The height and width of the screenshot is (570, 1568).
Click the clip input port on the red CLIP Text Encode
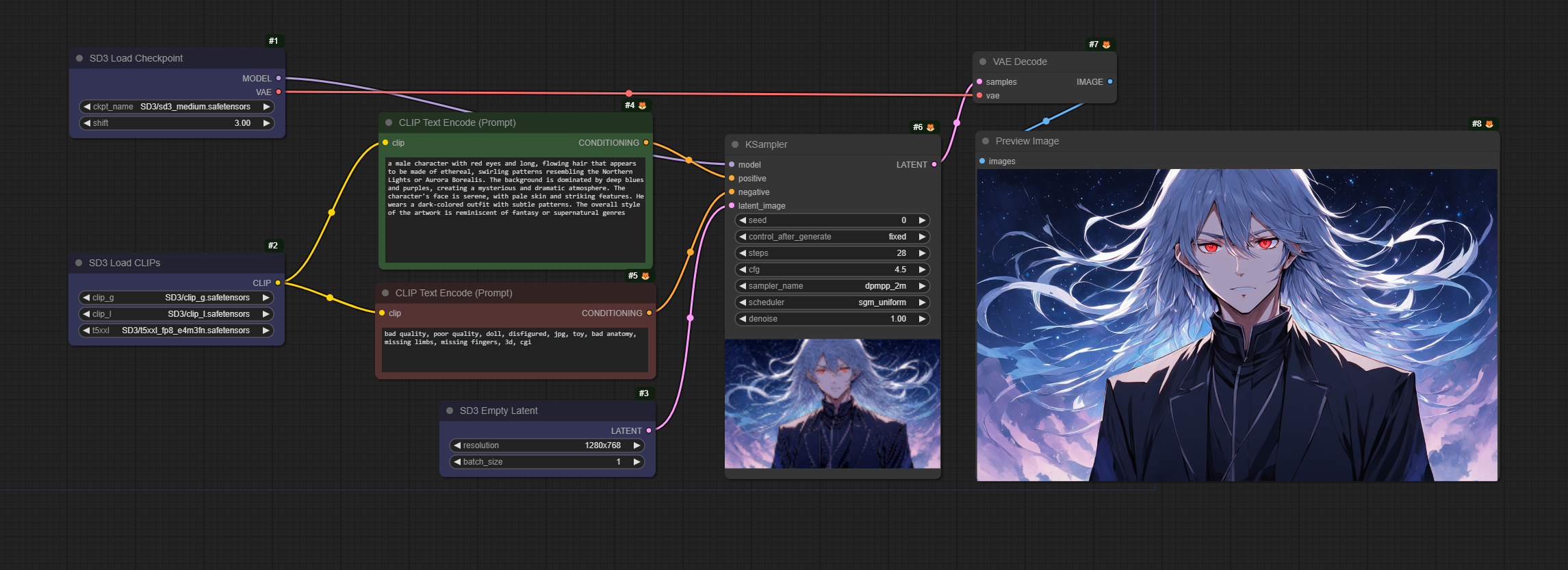click(x=382, y=313)
